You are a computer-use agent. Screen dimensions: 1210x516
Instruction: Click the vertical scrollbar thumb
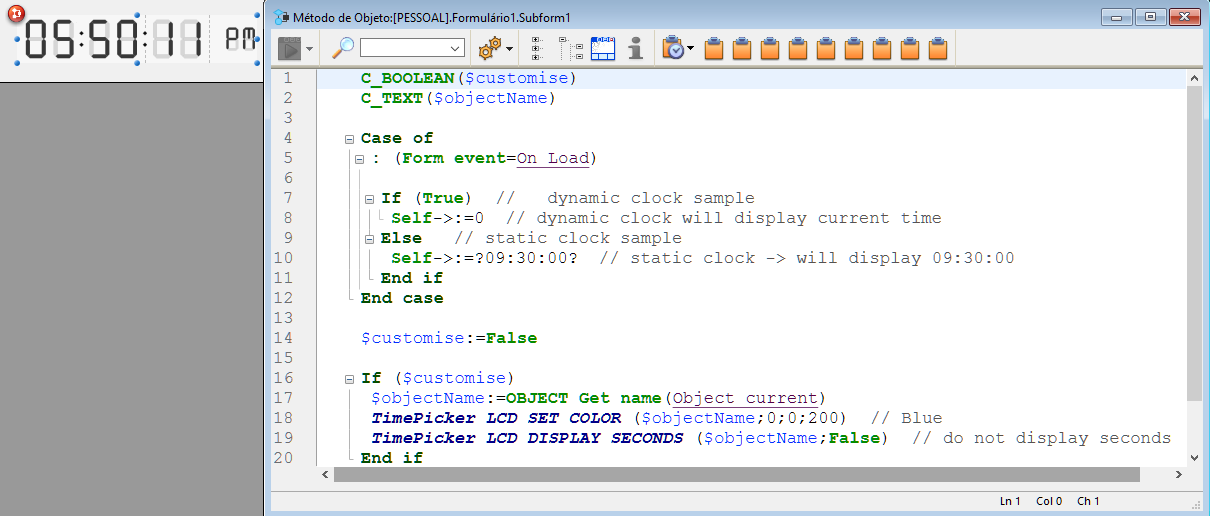coord(1194,243)
